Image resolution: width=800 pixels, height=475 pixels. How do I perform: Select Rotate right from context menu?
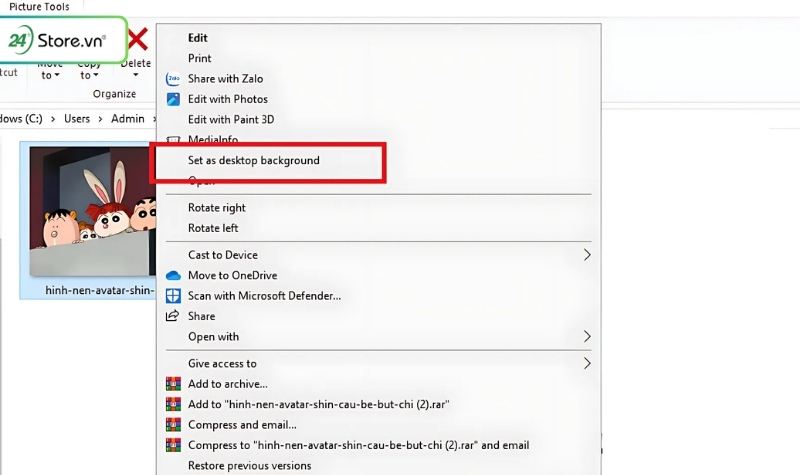[x=216, y=208]
